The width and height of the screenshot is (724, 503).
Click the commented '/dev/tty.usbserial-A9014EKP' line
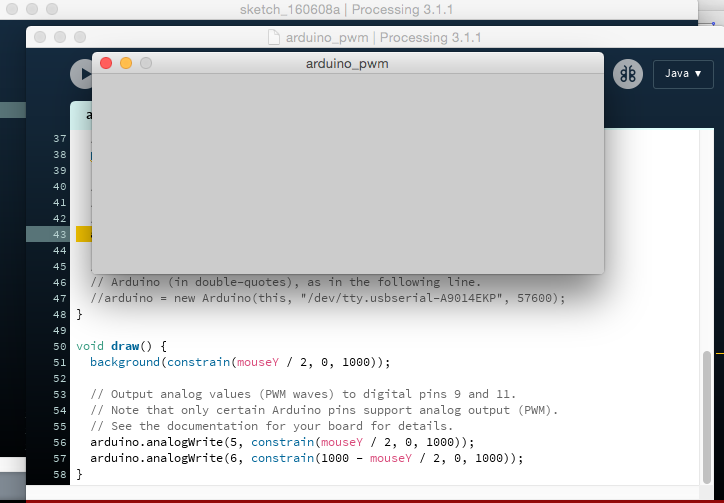(x=328, y=298)
